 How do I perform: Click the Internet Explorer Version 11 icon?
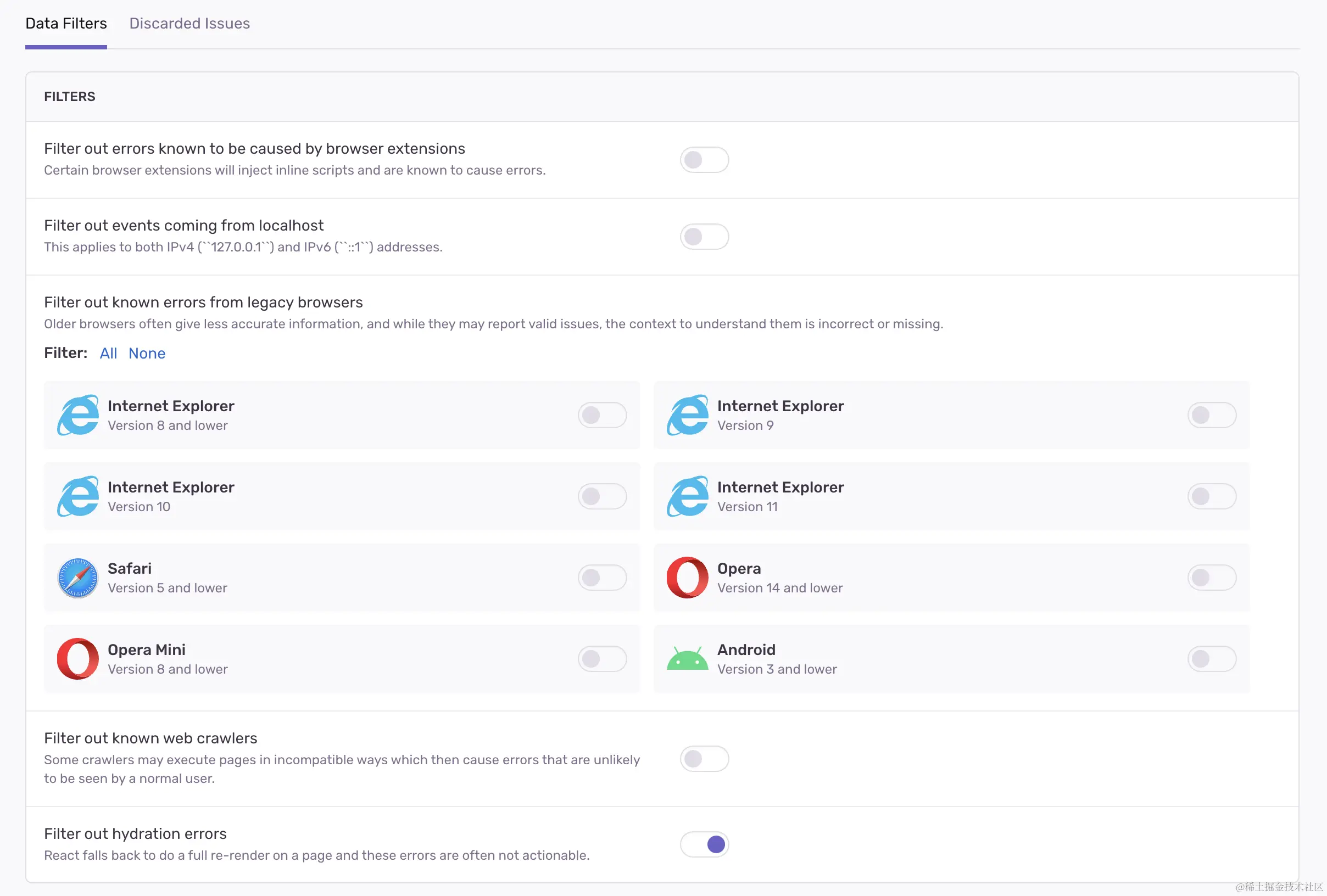688,496
